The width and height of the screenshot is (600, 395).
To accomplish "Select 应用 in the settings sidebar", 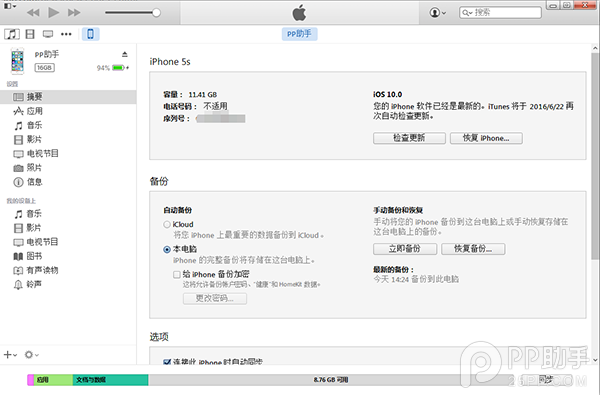I will [x=68, y=111].
